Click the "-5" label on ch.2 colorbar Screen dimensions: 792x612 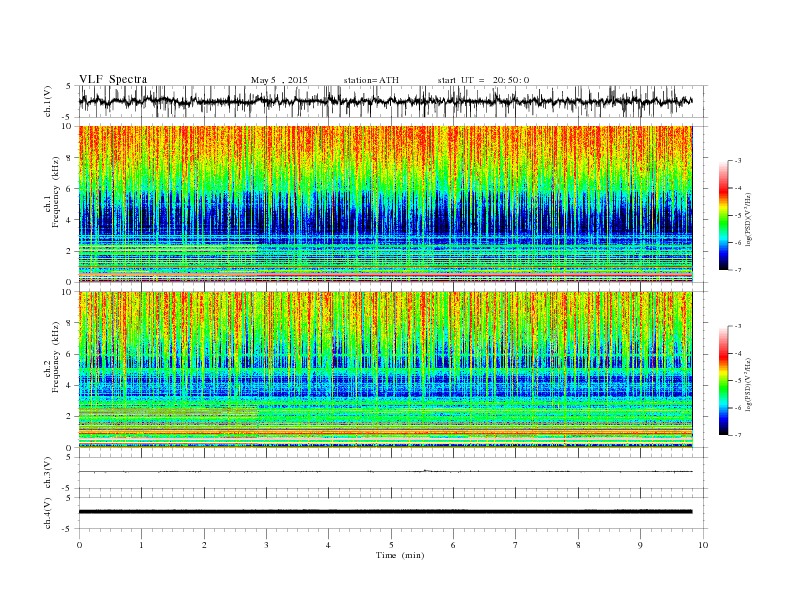point(738,381)
